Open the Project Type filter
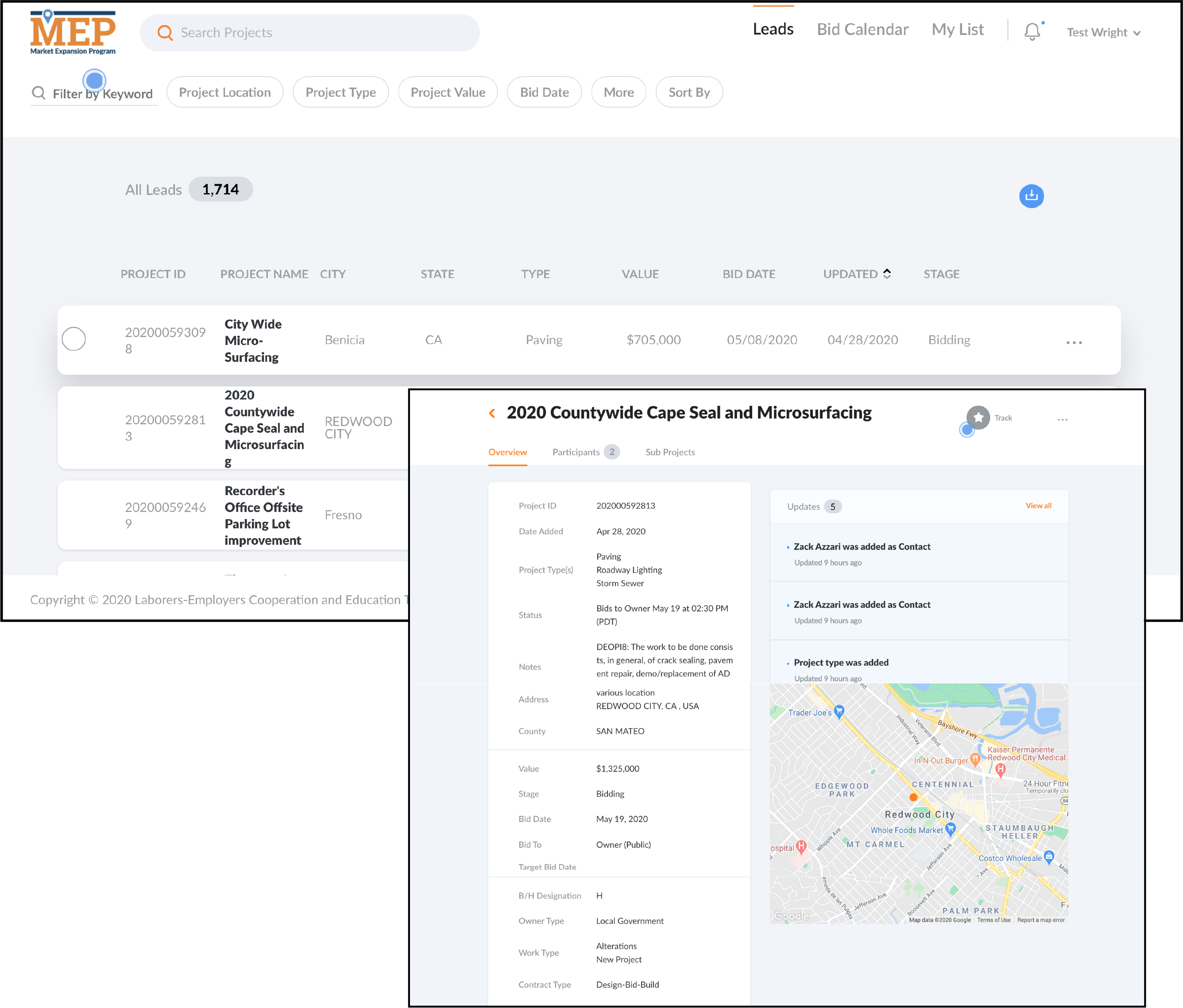The image size is (1183, 1008). [x=341, y=92]
